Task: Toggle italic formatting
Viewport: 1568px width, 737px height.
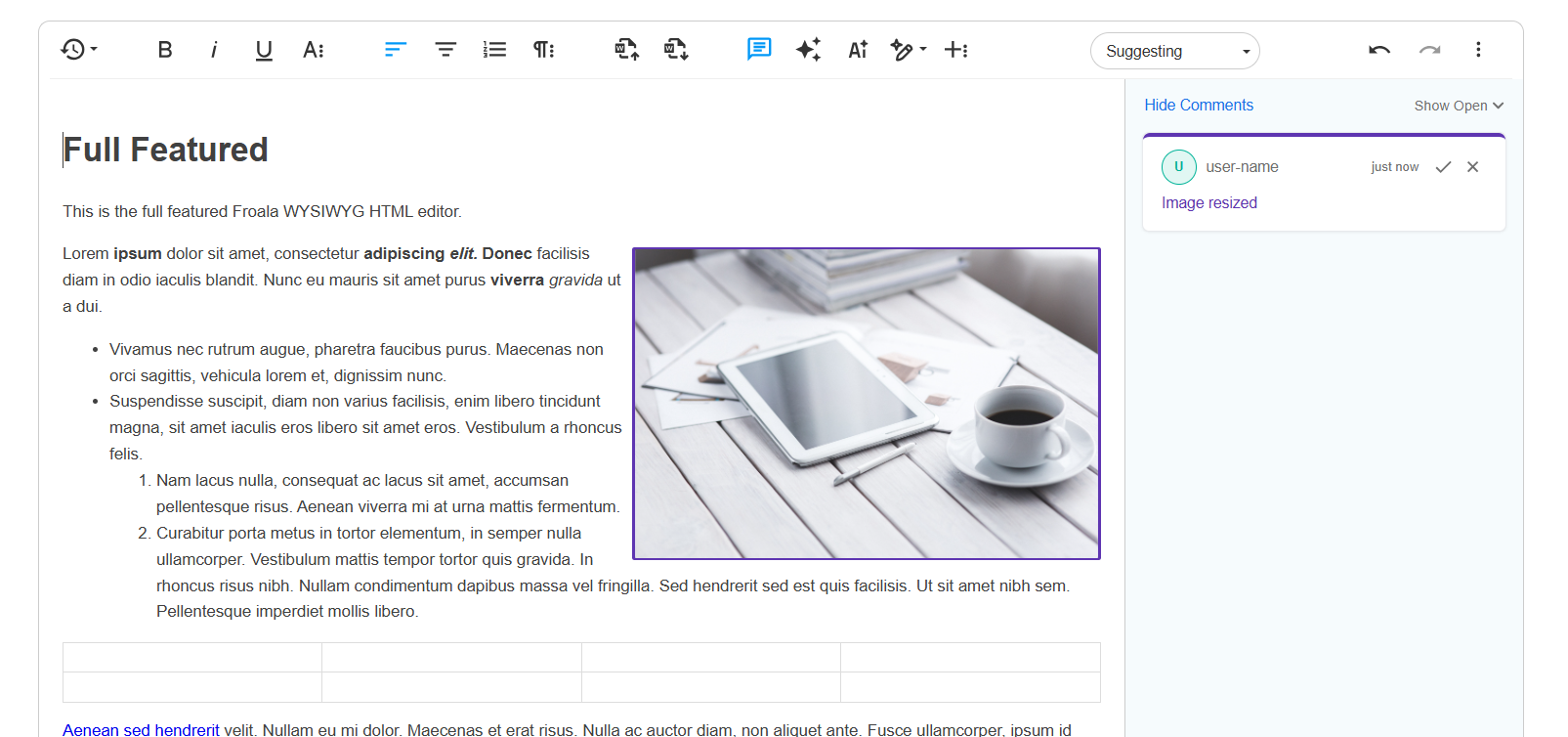Action: coord(214,50)
